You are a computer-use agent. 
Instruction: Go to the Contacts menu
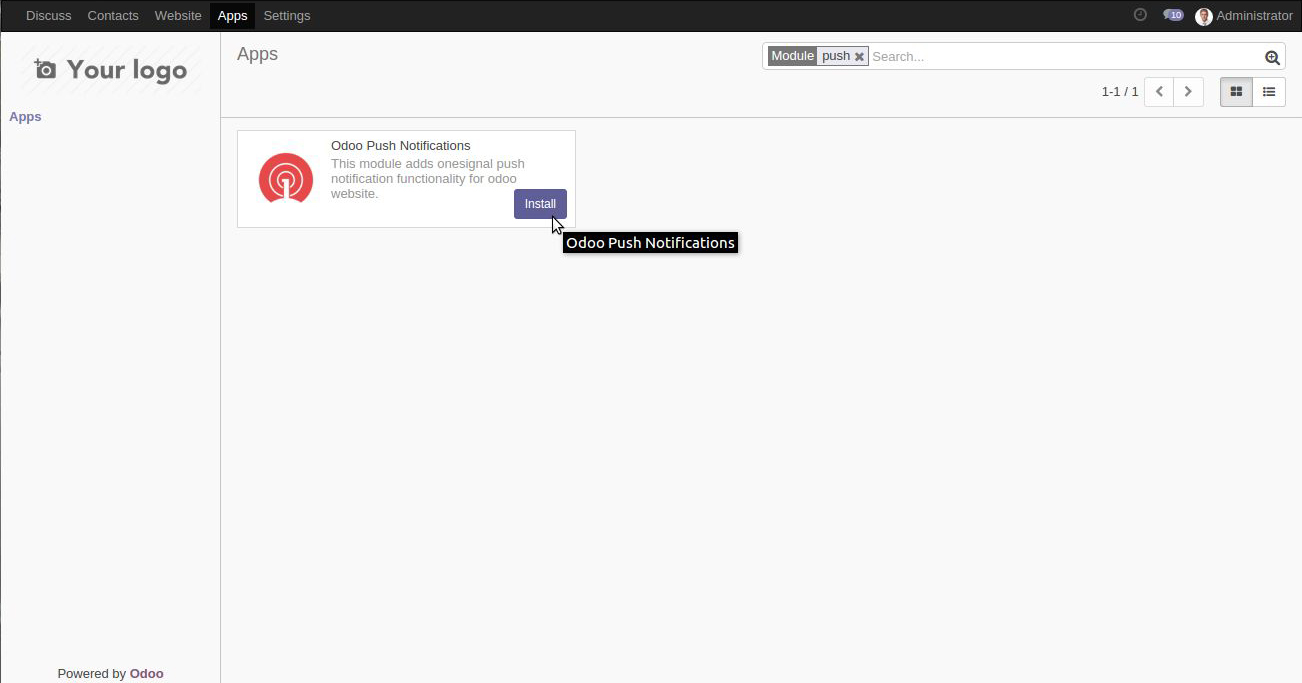pos(113,16)
